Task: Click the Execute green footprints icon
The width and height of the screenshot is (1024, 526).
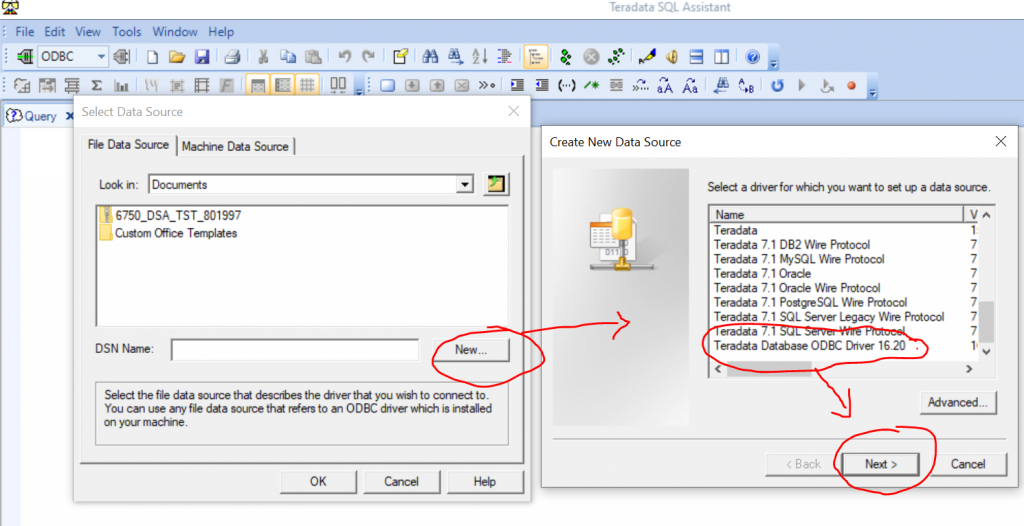Action: tap(566, 57)
